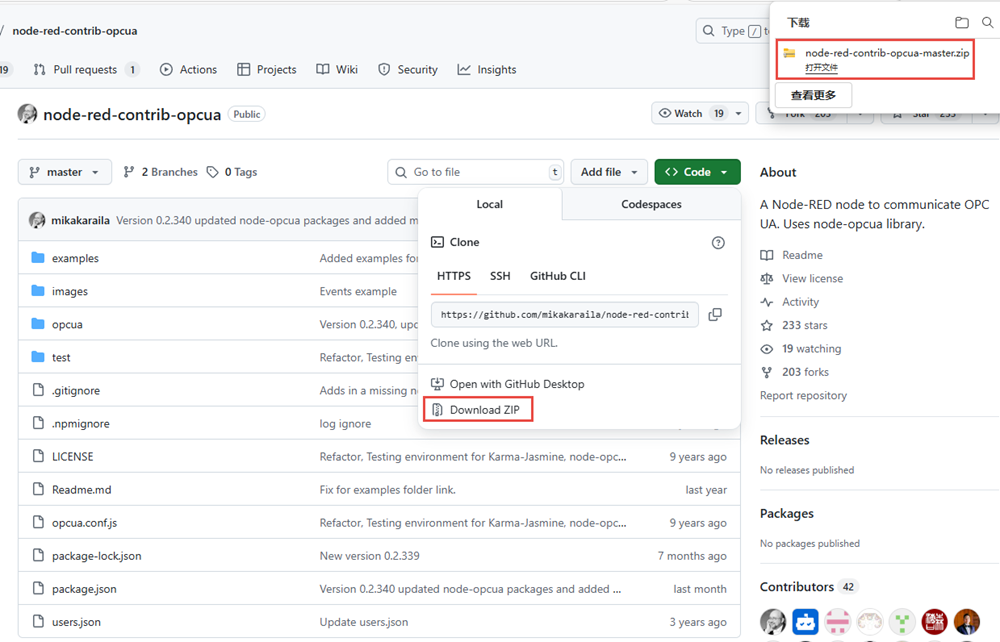
Task: Click the Report repository link
Action: click(804, 396)
